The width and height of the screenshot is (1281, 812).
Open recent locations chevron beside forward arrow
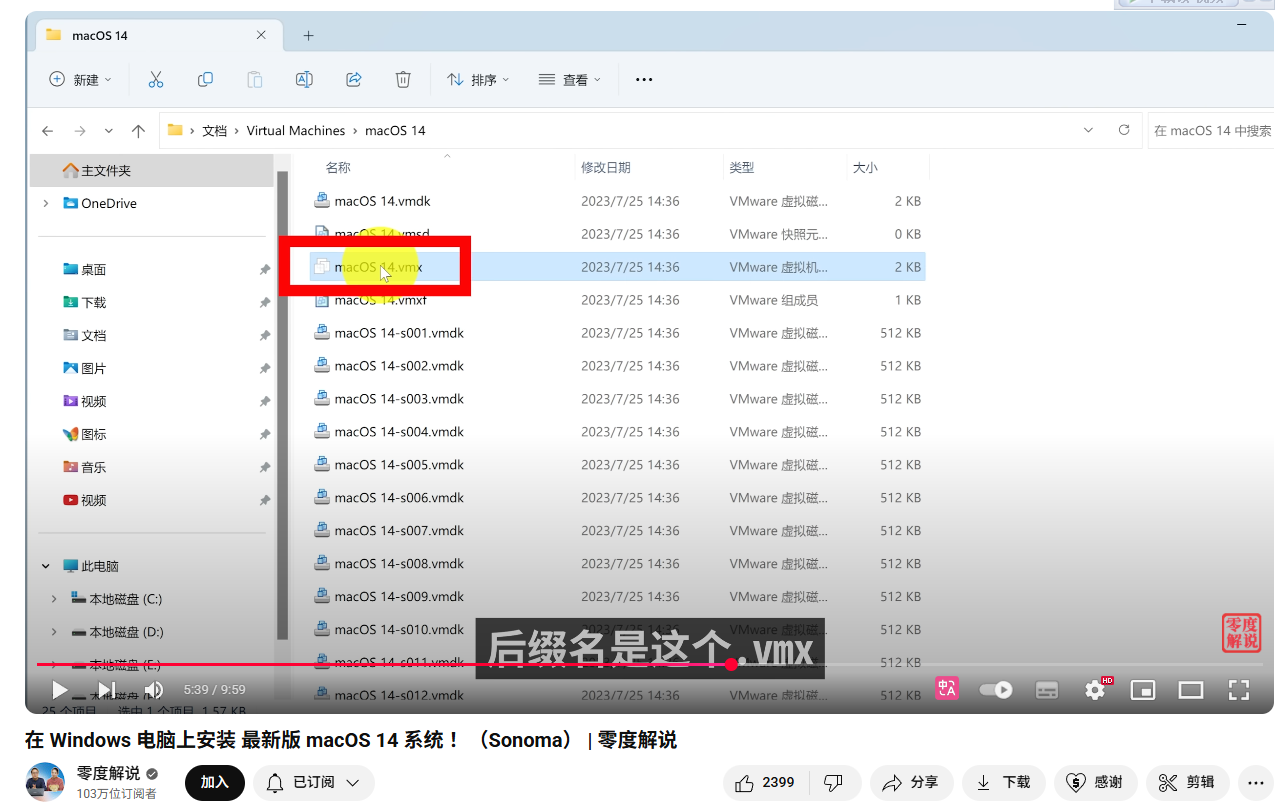(x=109, y=131)
